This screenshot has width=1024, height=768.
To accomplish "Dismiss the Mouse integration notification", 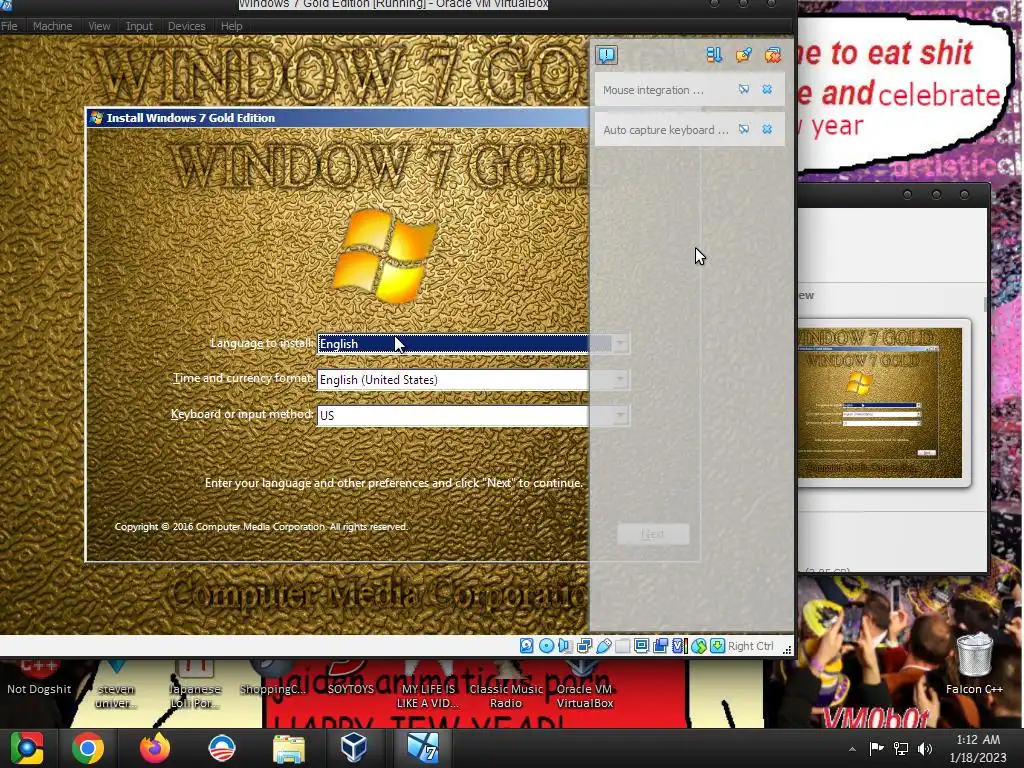I will [767, 89].
